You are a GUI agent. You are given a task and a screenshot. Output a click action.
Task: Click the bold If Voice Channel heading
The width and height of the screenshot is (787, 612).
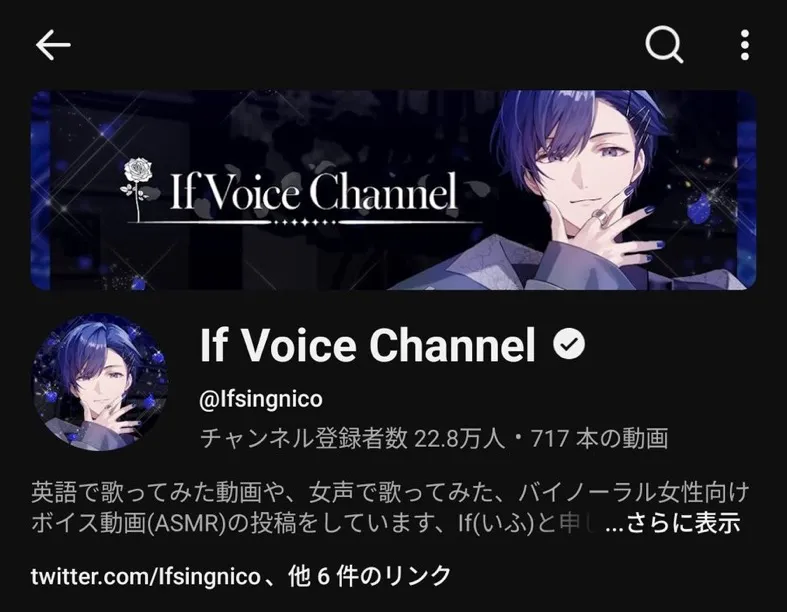pyautogui.click(x=368, y=345)
